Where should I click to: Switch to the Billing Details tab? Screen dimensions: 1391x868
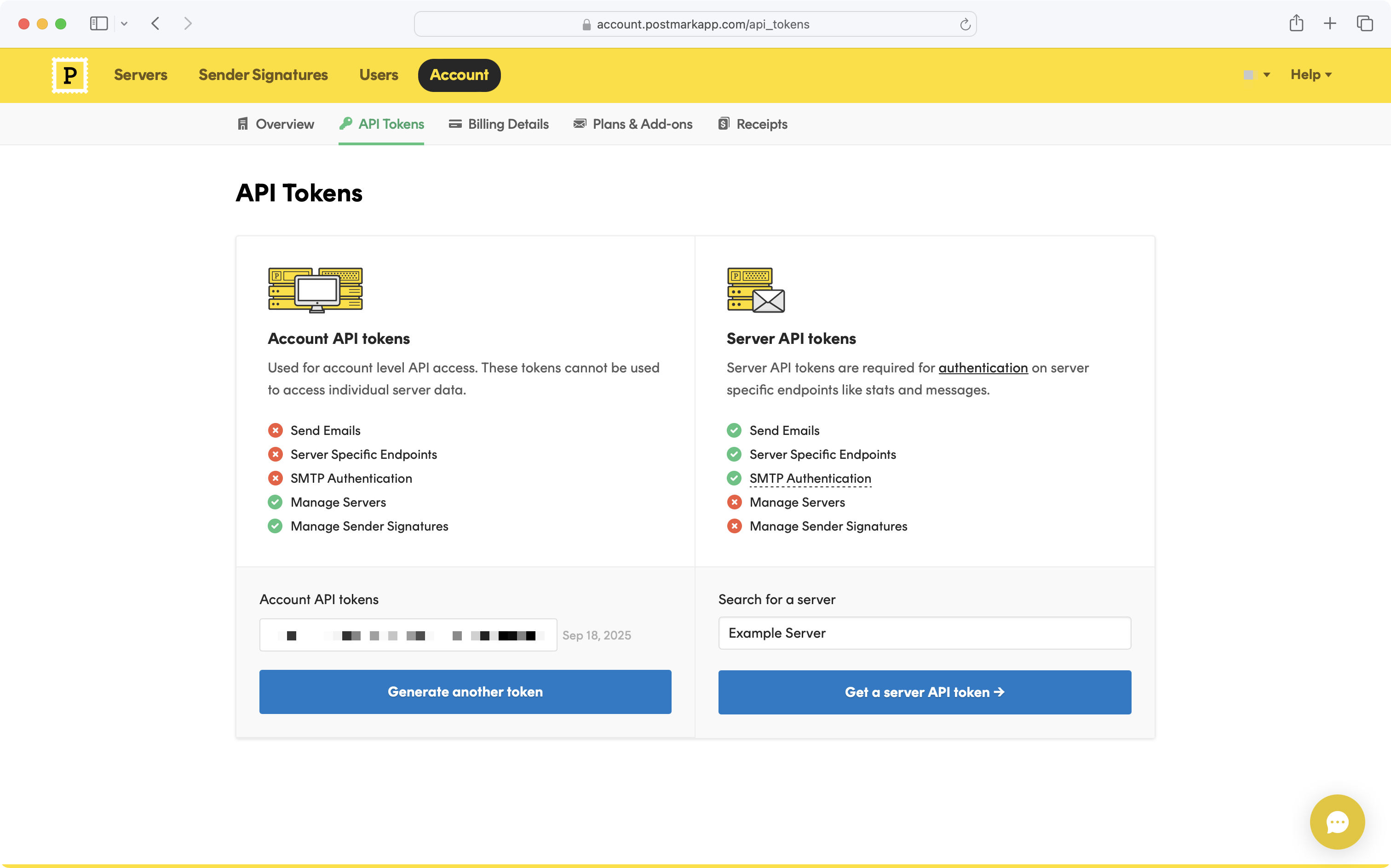(499, 124)
